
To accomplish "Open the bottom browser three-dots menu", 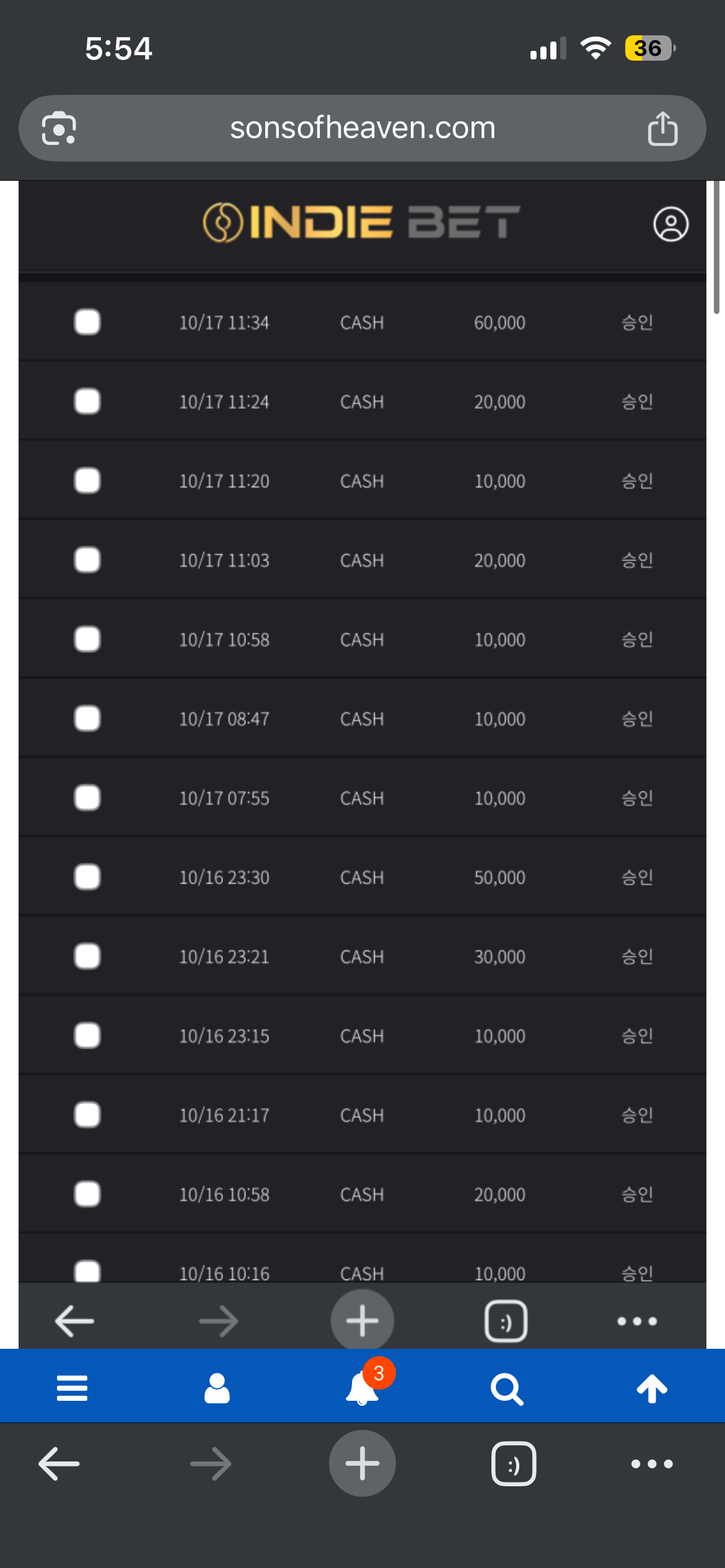I will (652, 1464).
